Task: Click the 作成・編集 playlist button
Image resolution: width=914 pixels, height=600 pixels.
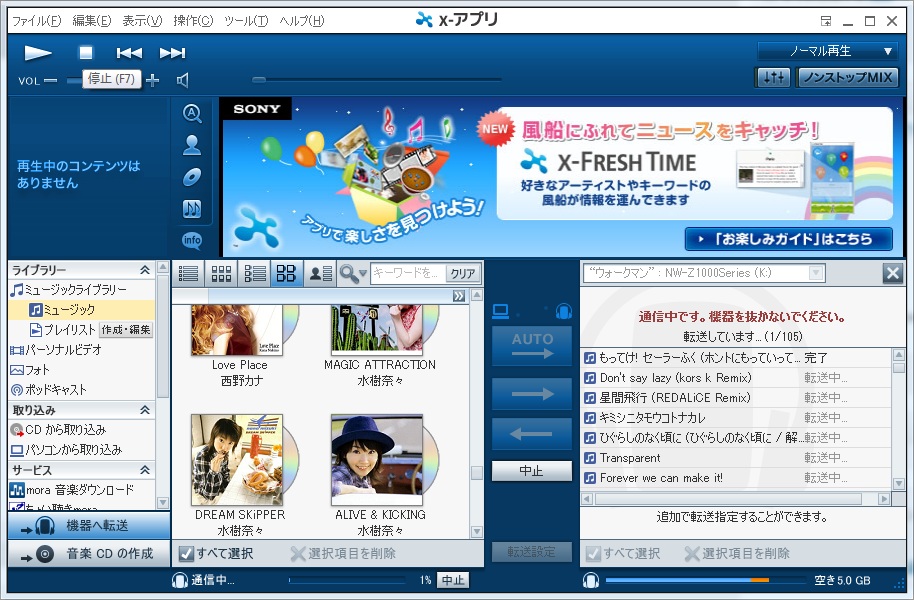Action: point(126,329)
